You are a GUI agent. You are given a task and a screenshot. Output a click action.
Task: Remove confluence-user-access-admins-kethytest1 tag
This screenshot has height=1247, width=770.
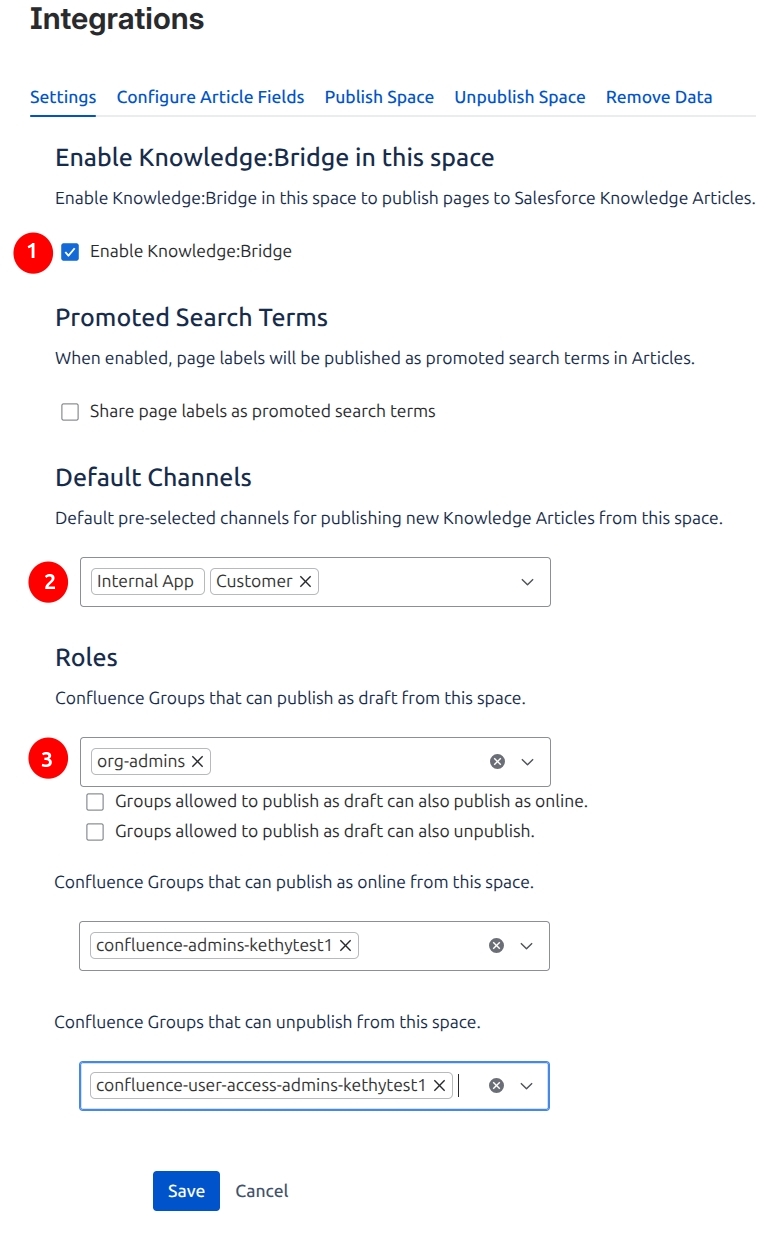click(x=439, y=1086)
